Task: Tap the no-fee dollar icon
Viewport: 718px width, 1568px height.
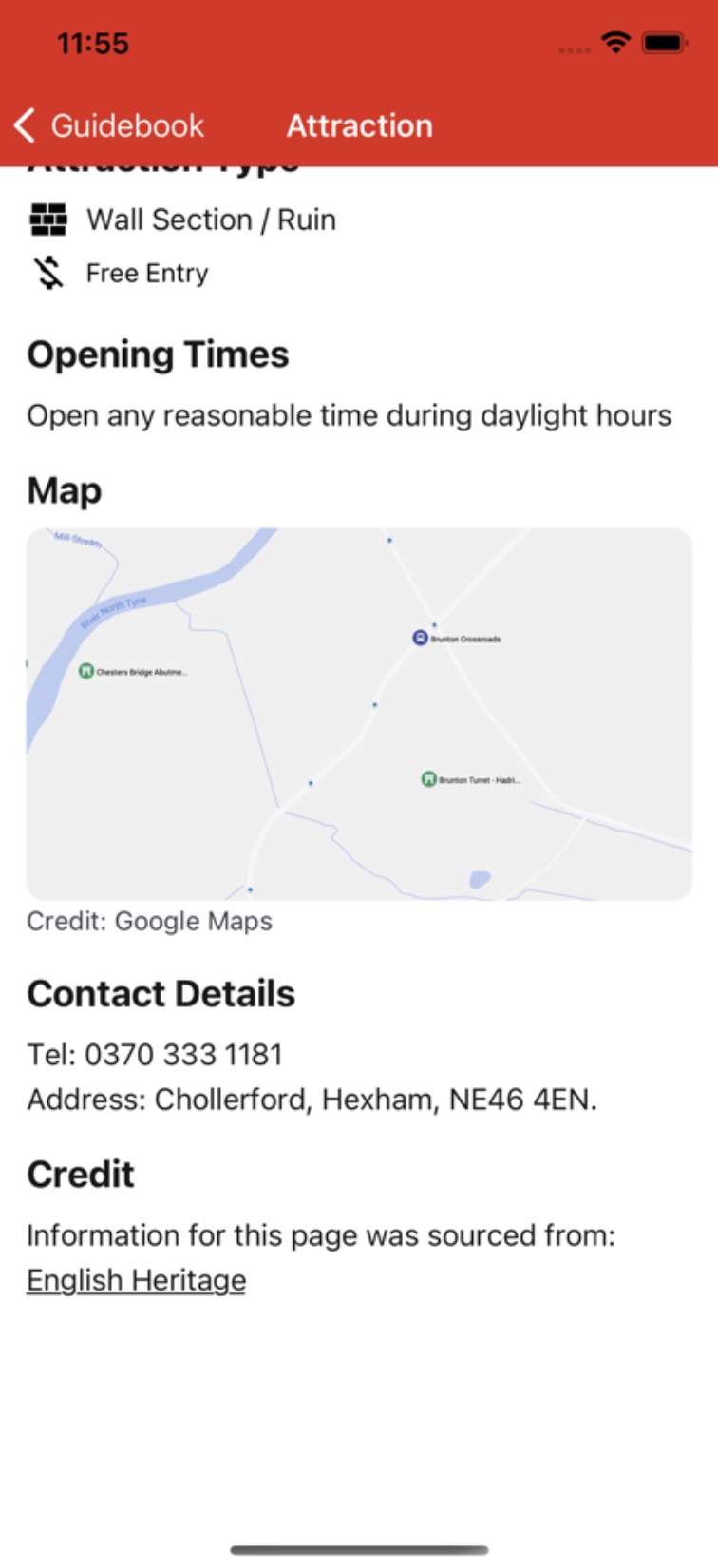Action: pos(48,274)
